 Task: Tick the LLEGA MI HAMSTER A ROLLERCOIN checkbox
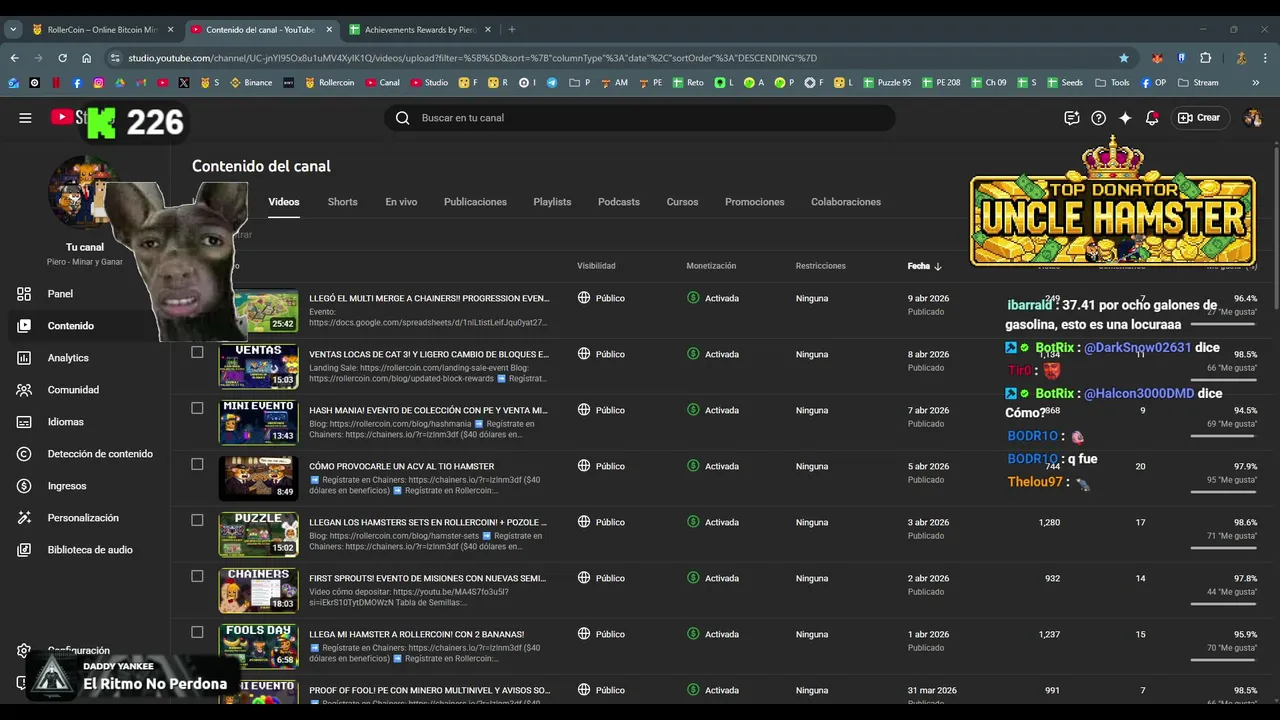coord(197,632)
